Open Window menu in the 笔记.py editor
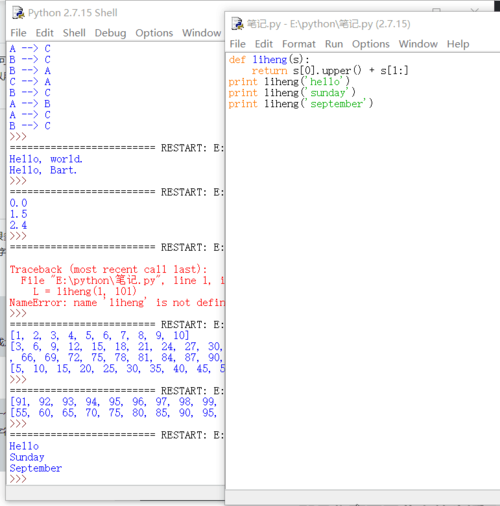 click(418, 44)
